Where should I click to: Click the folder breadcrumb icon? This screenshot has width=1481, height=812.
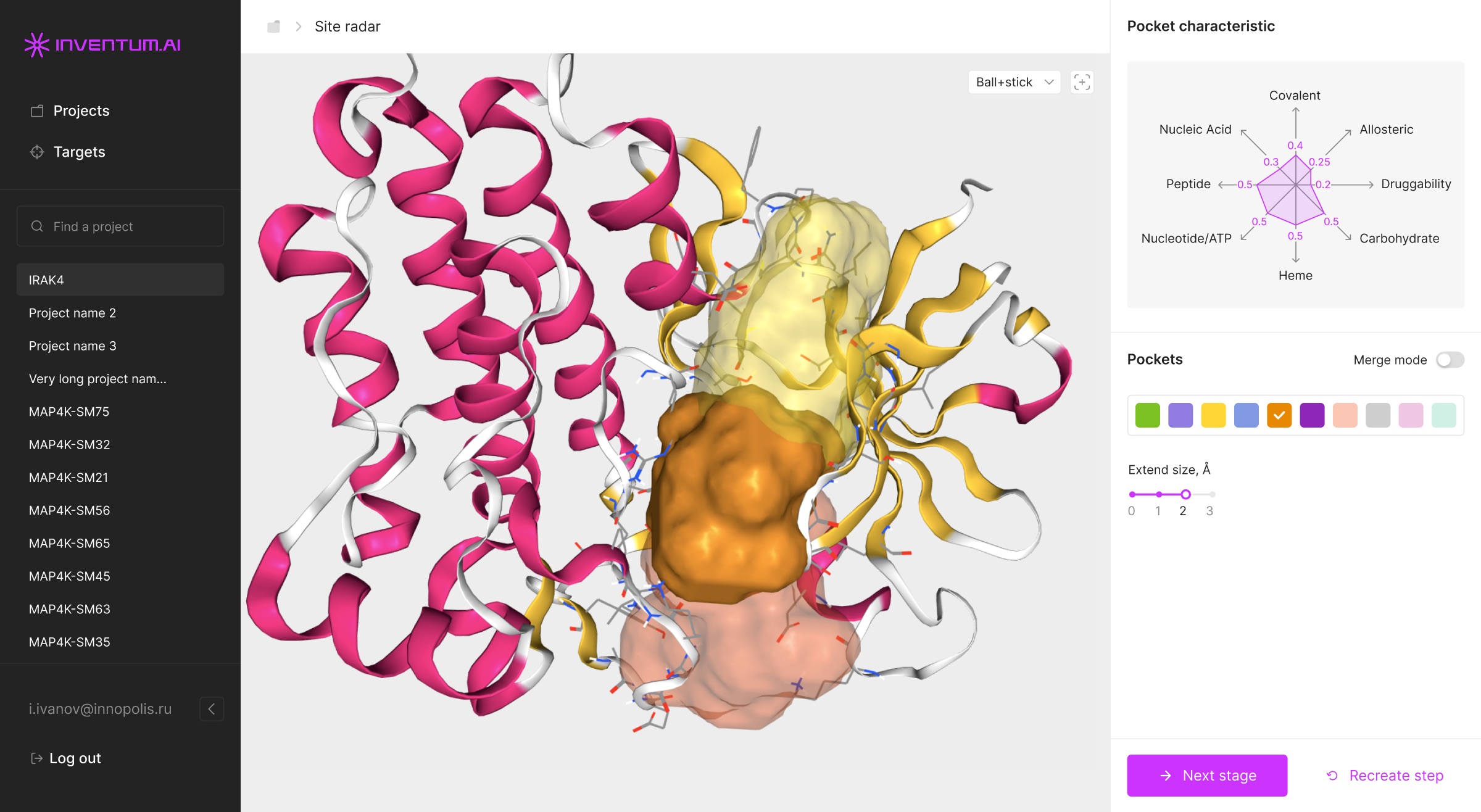coord(273,27)
